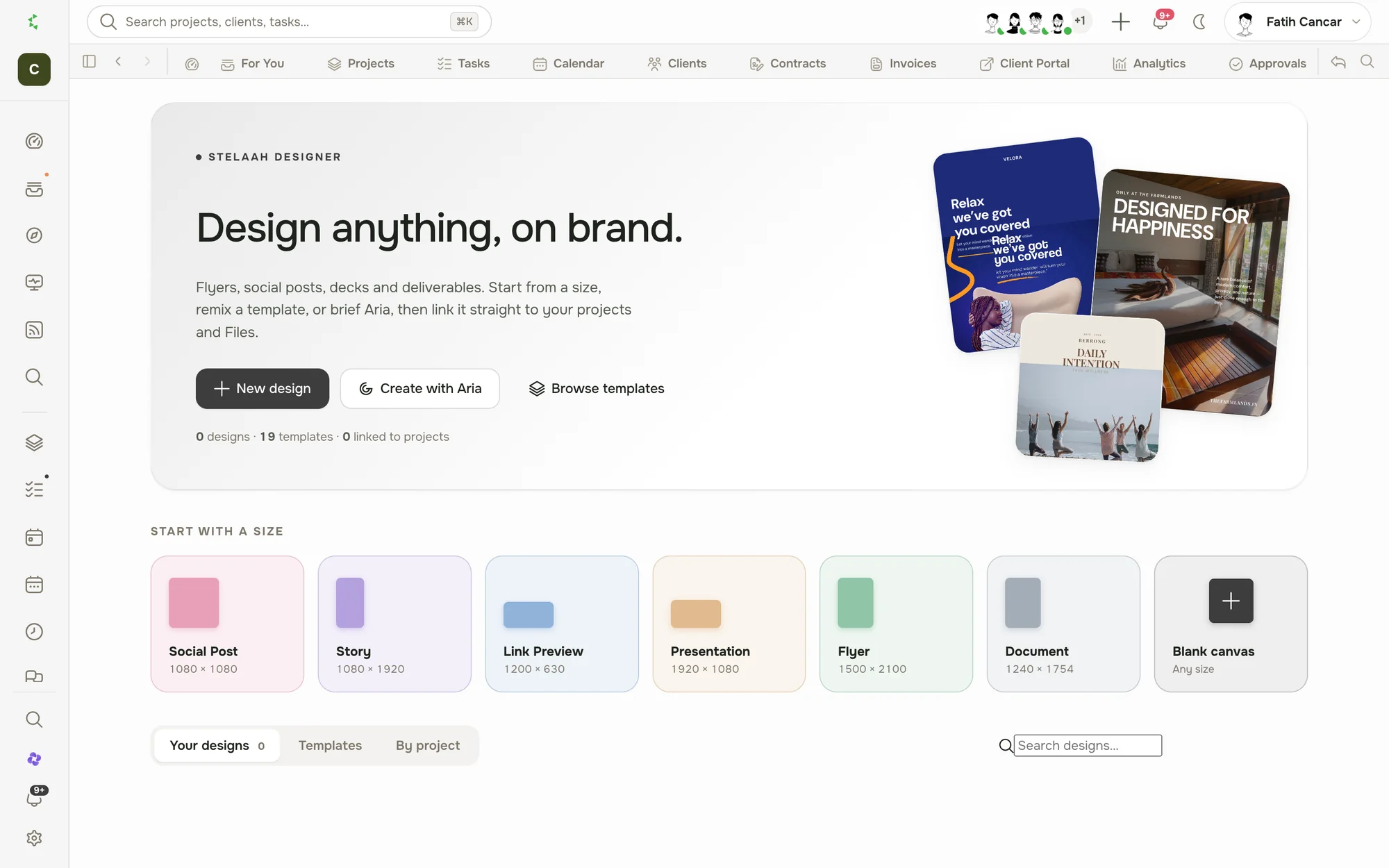This screenshot has height=868, width=1389.
Task: Open purple Aria assistant icon in sidebar
Action: coord(34,759)
